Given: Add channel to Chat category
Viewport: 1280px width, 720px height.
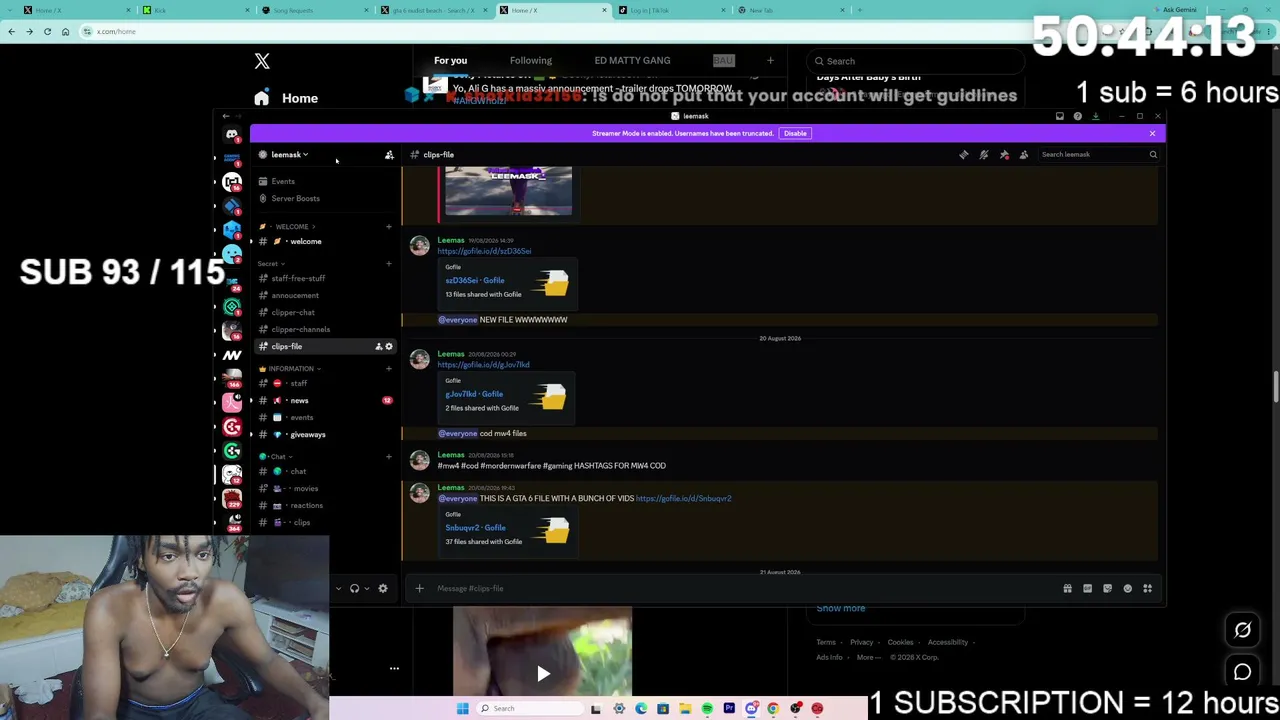Looking at the screenshot, I should (389, 457).
